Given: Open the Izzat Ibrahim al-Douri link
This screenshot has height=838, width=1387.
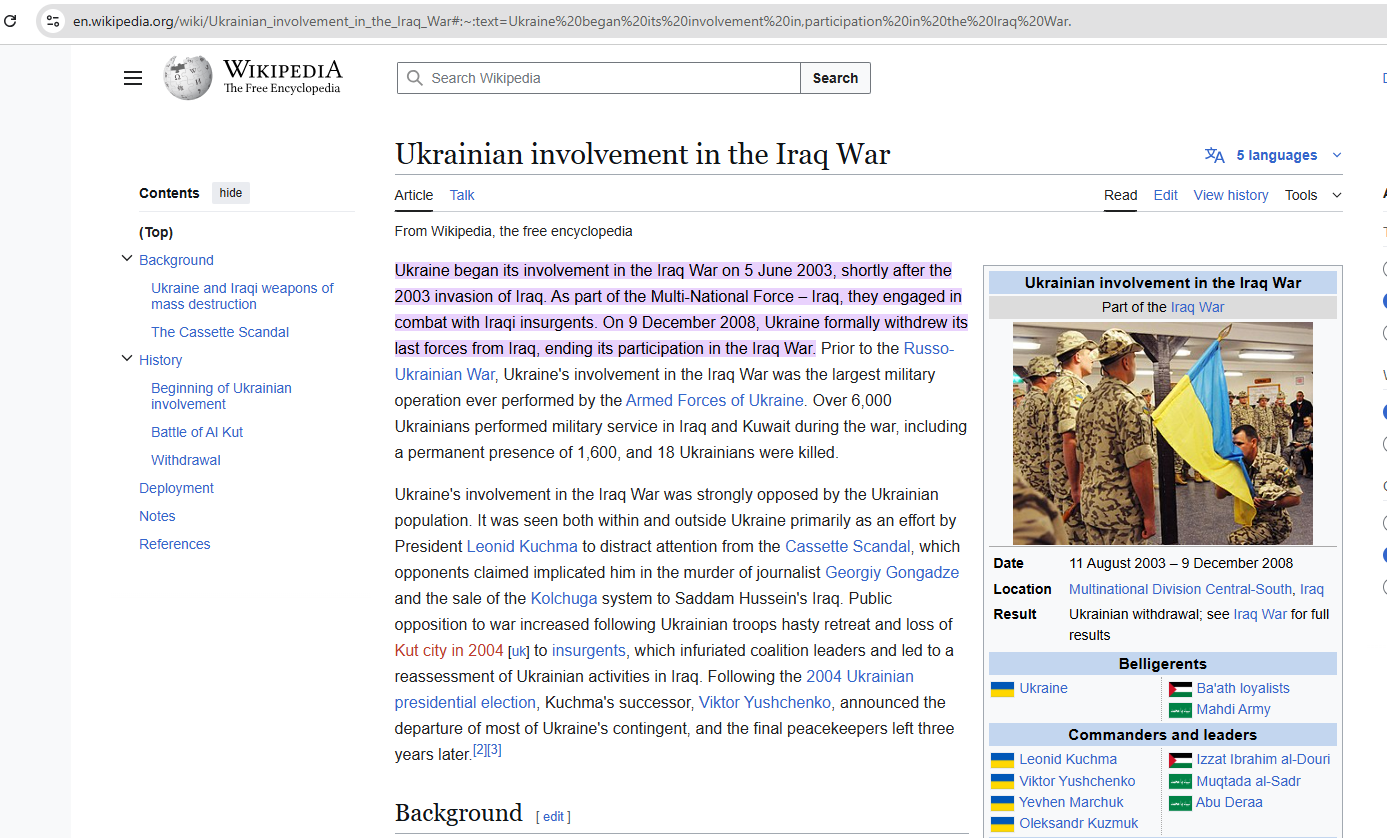Looking at the screenshot, I should (1263, 759).
